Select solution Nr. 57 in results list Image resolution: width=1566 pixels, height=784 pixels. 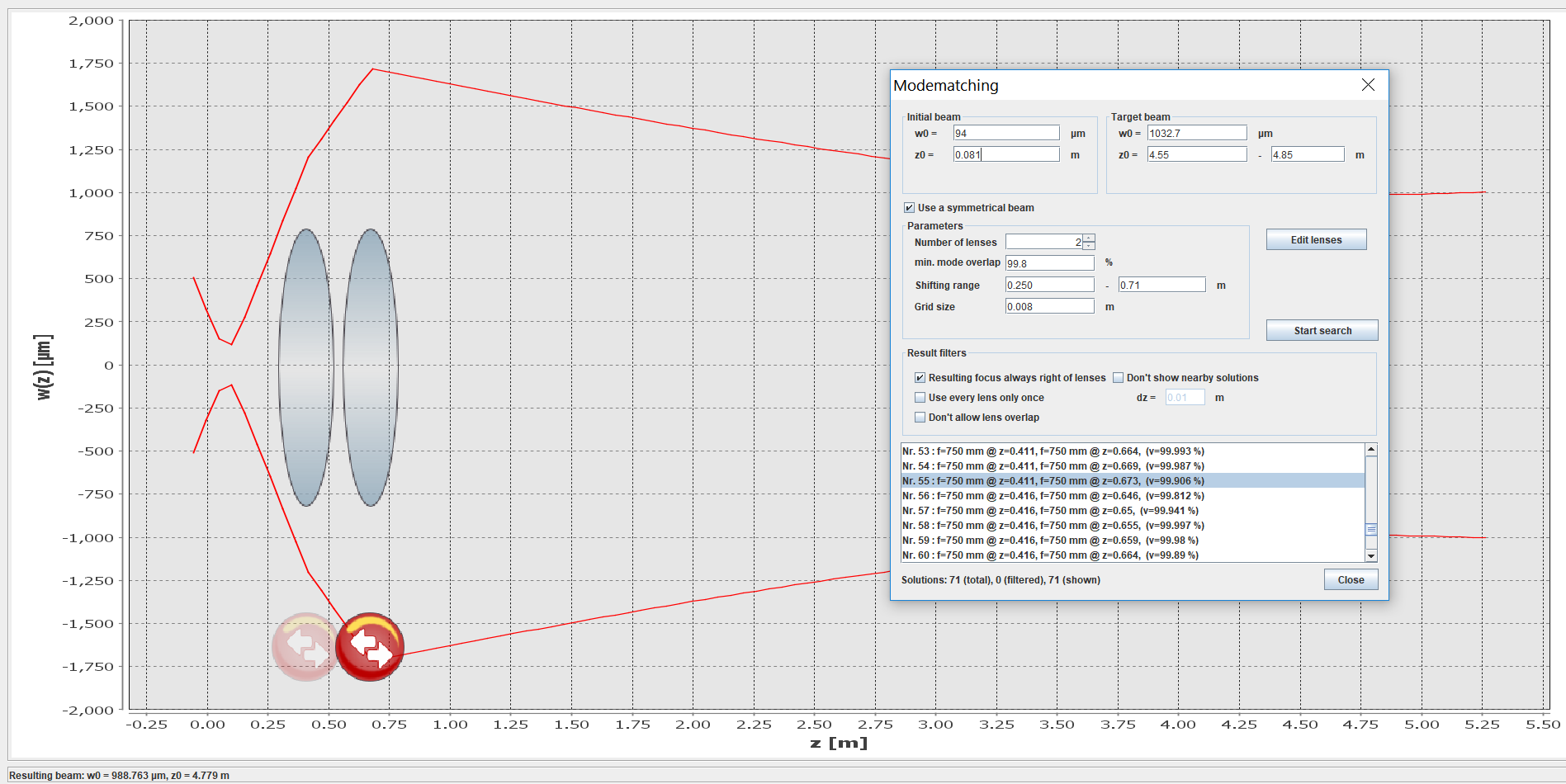pos(1133,511)
